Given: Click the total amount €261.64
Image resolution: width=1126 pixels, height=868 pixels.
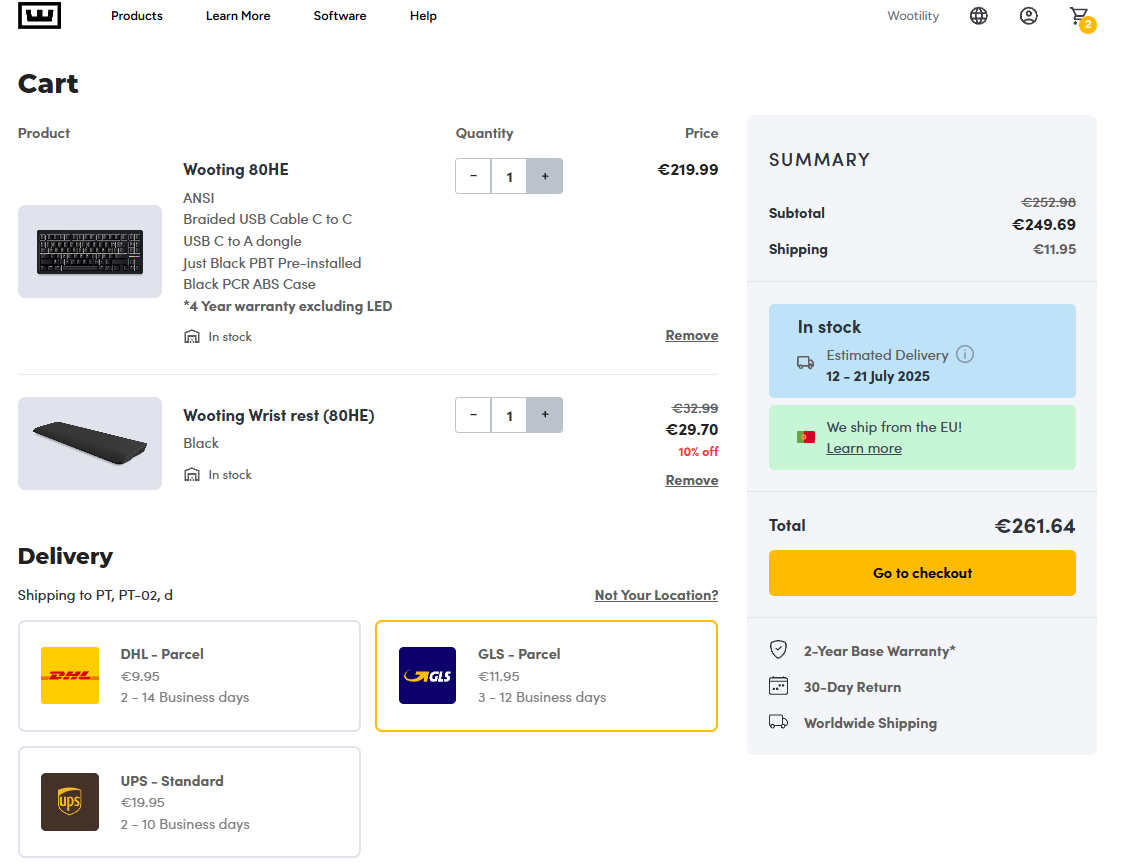Looking at the screenshot, I should 1035,526.
